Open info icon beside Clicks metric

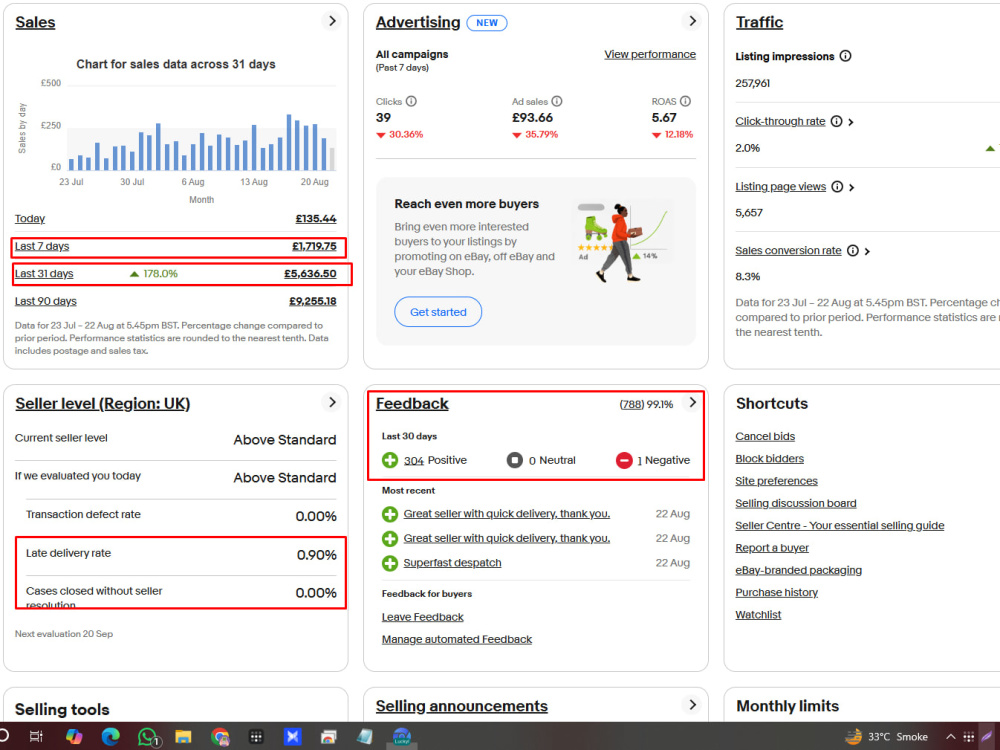pyautogui.click(x=411, y=101)
